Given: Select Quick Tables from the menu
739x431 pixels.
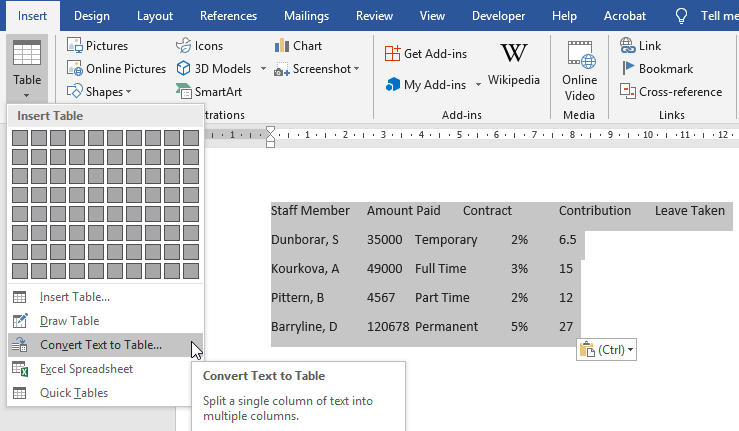Looking at the screenshot, I should pos(73,393).
